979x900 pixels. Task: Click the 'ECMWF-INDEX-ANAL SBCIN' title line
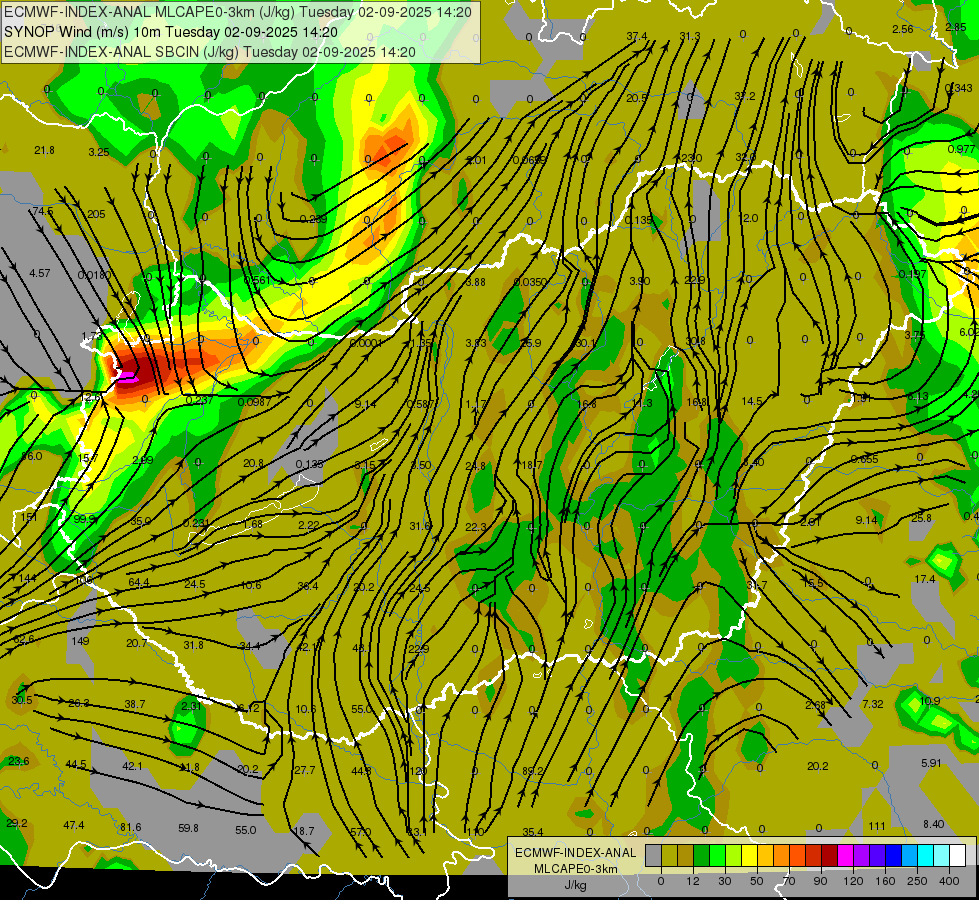210,52
